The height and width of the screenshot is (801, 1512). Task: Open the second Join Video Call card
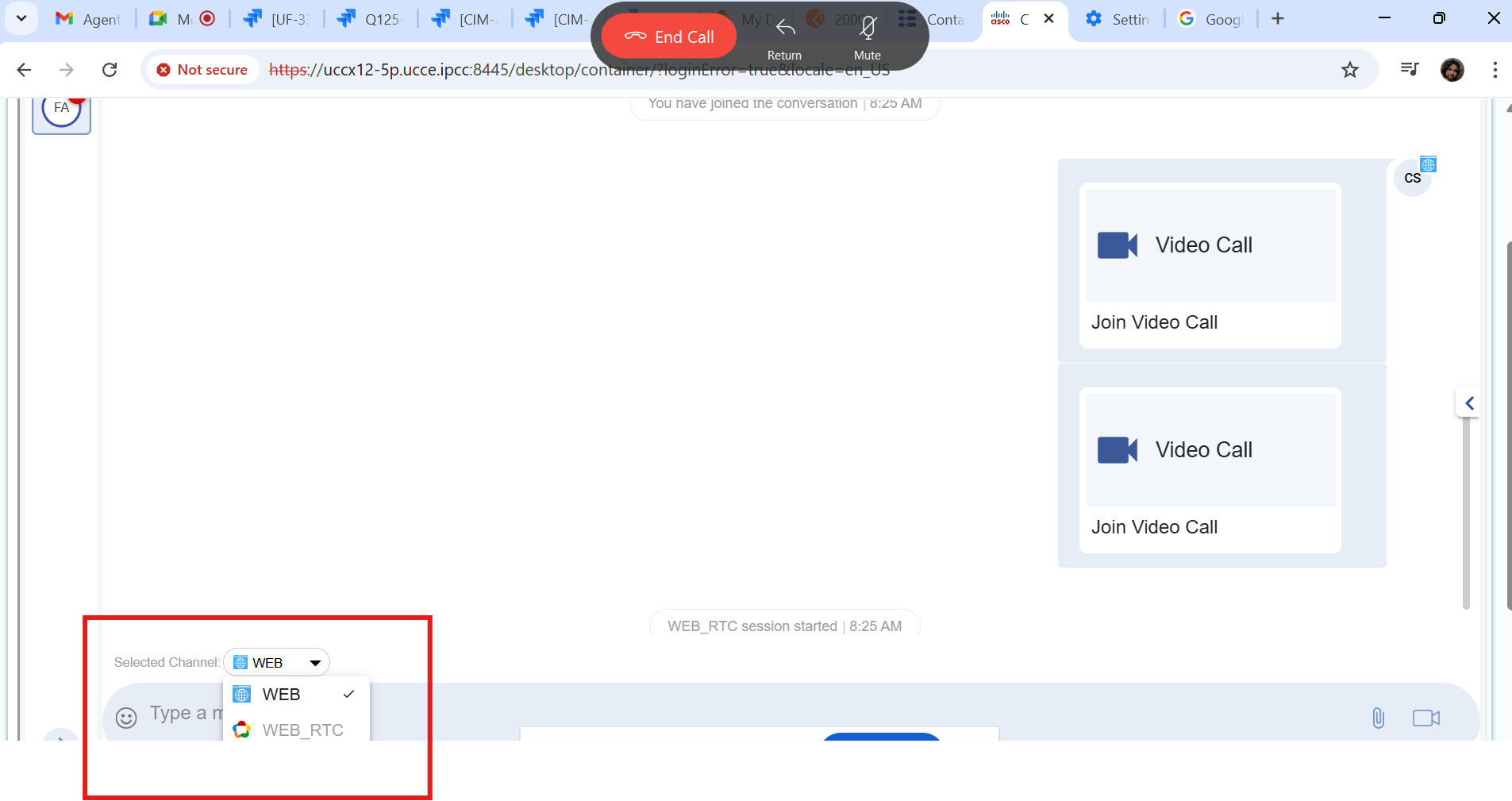tap(1210, 470)
